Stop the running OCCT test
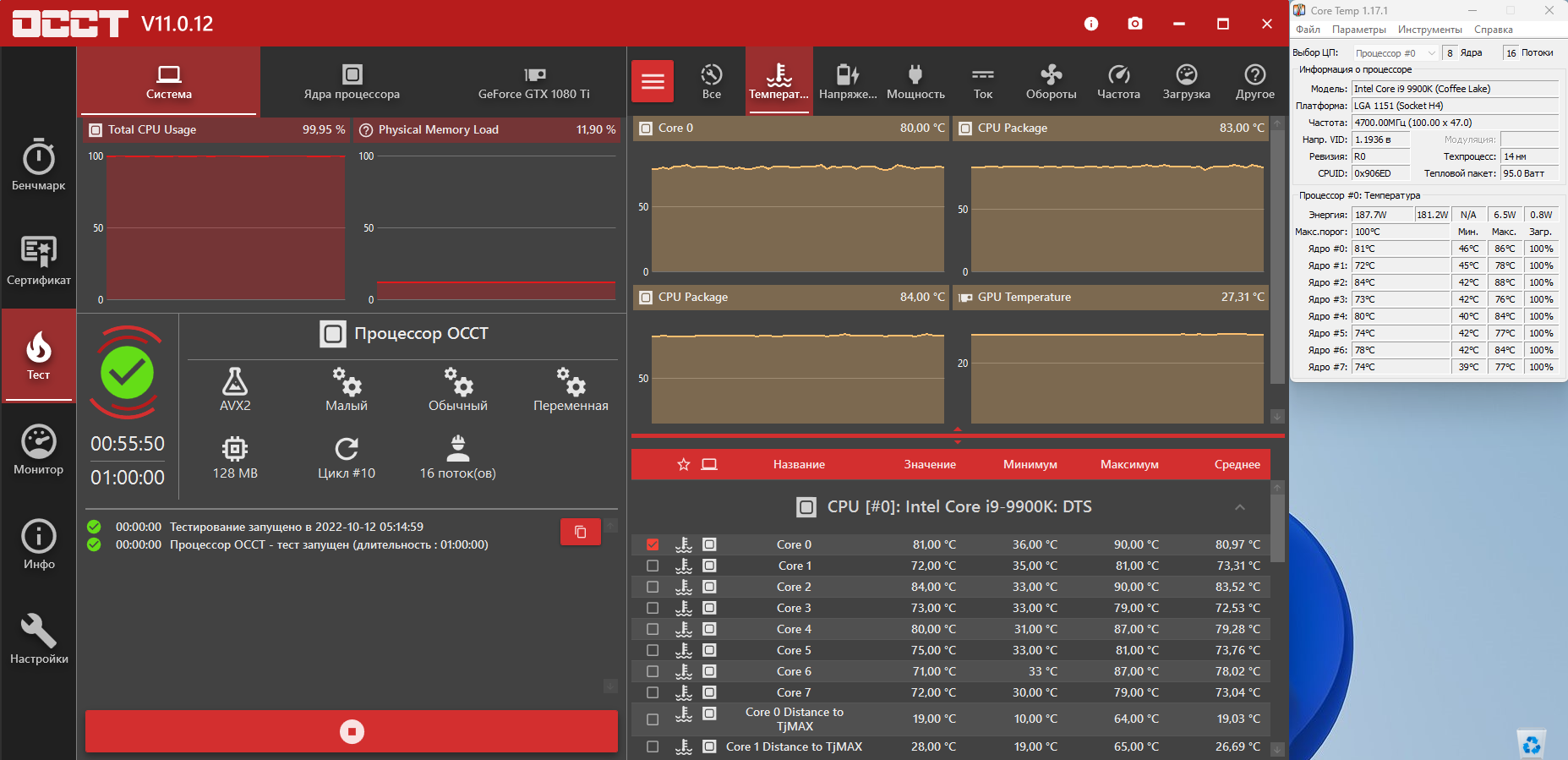 (x=352, y=731)
